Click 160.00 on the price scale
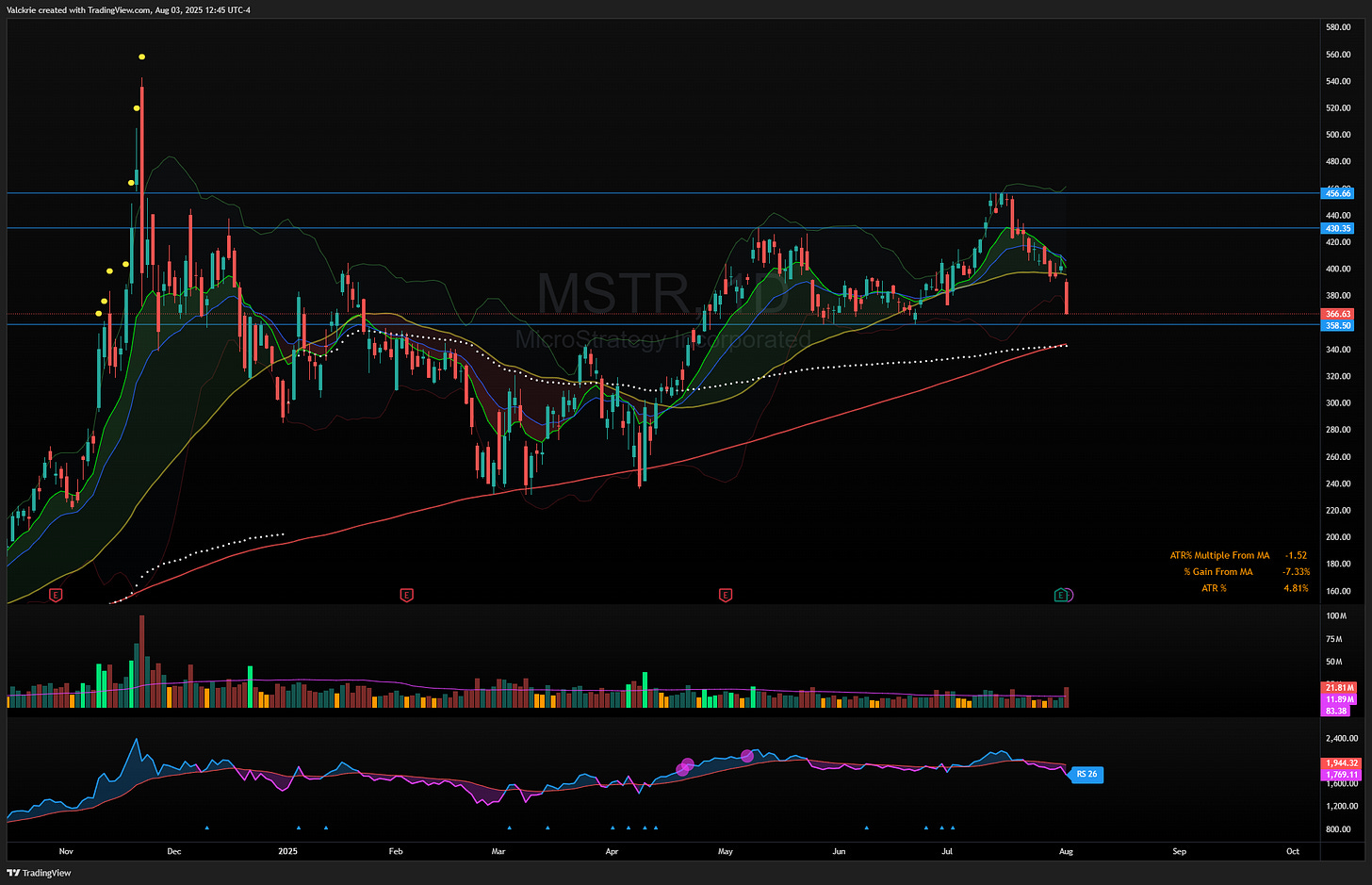 [x=1339, y=591]
